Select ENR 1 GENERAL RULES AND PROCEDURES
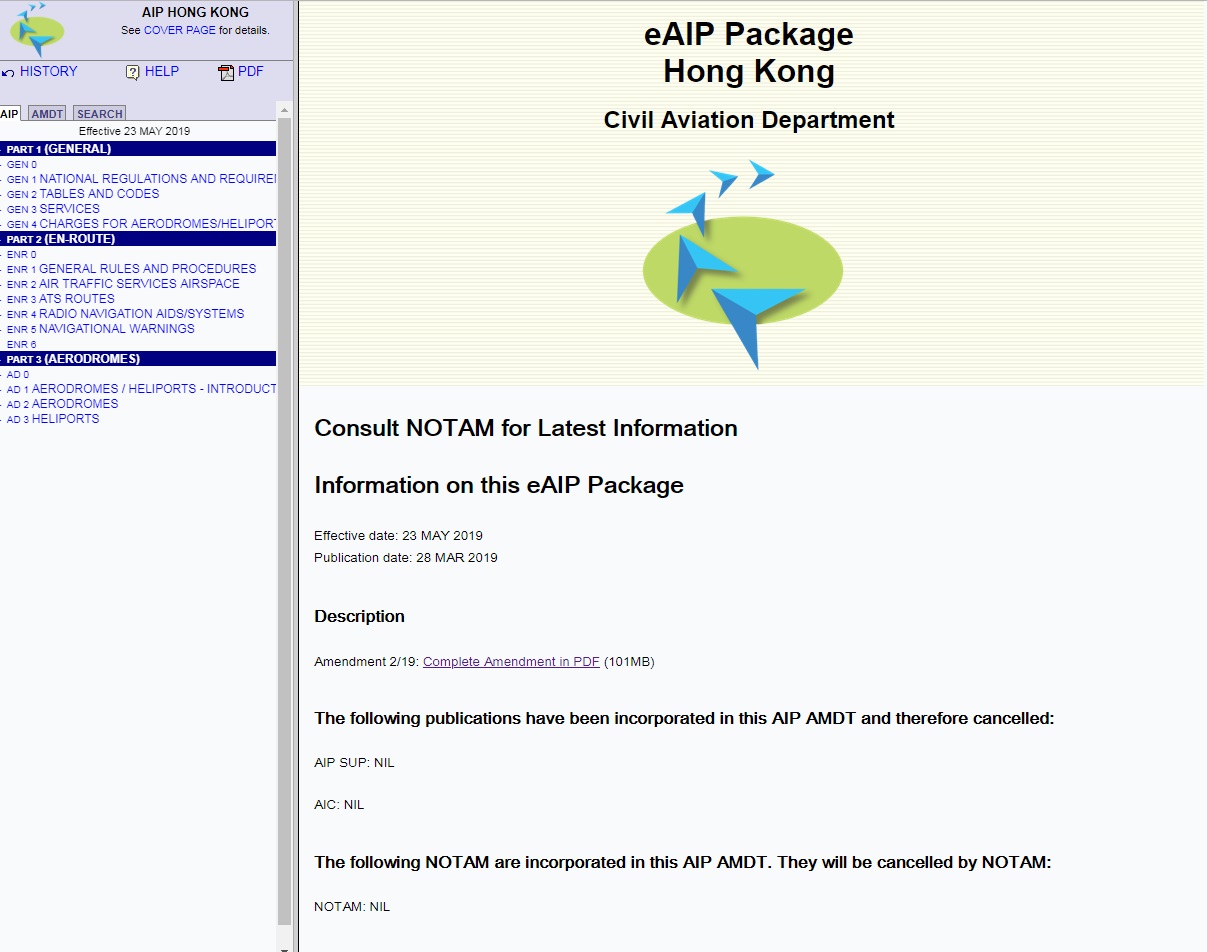Viewport: 1207px width, 952px height. tap(132, 268)
